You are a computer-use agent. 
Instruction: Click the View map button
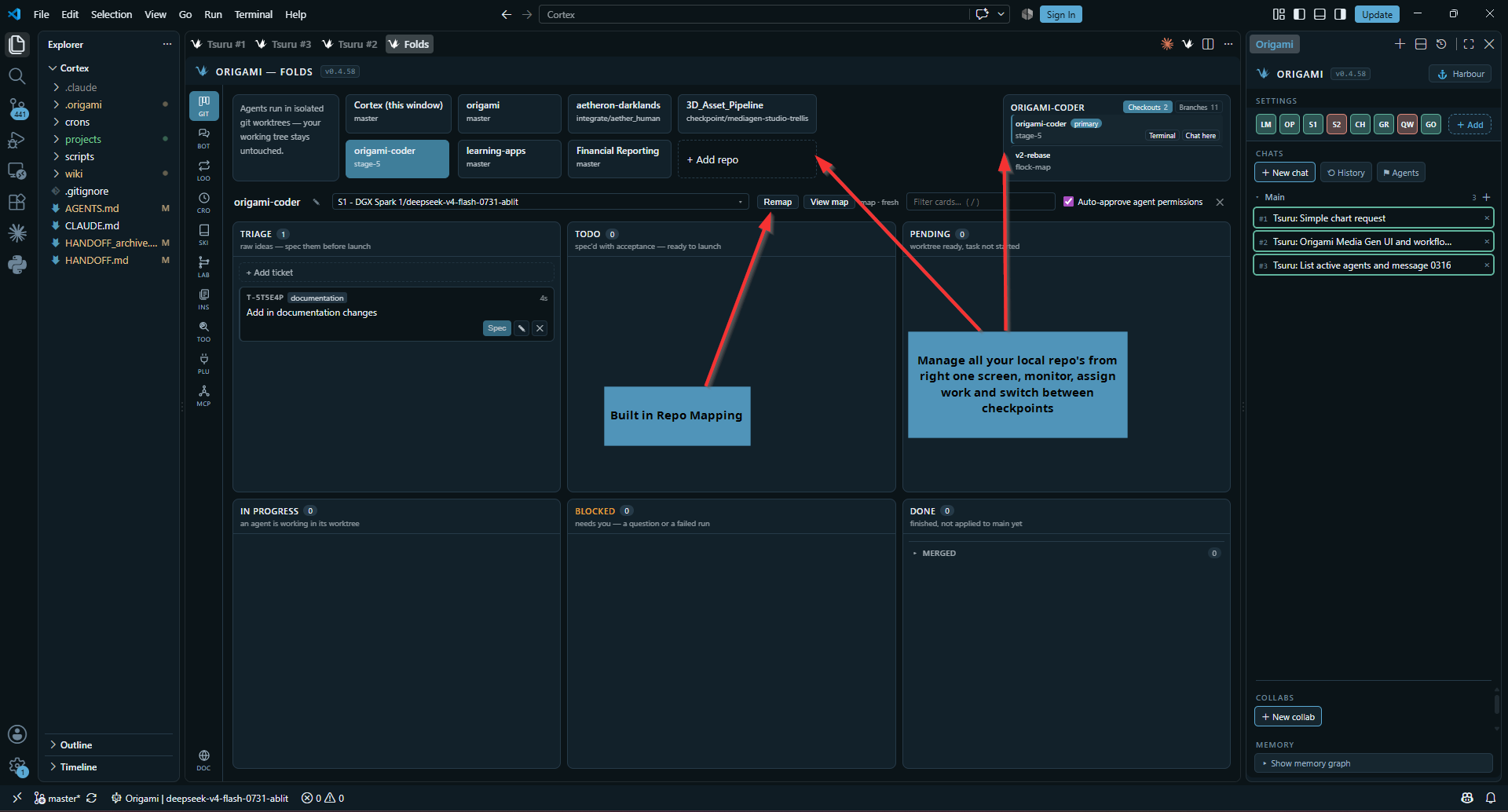(829, 202)
